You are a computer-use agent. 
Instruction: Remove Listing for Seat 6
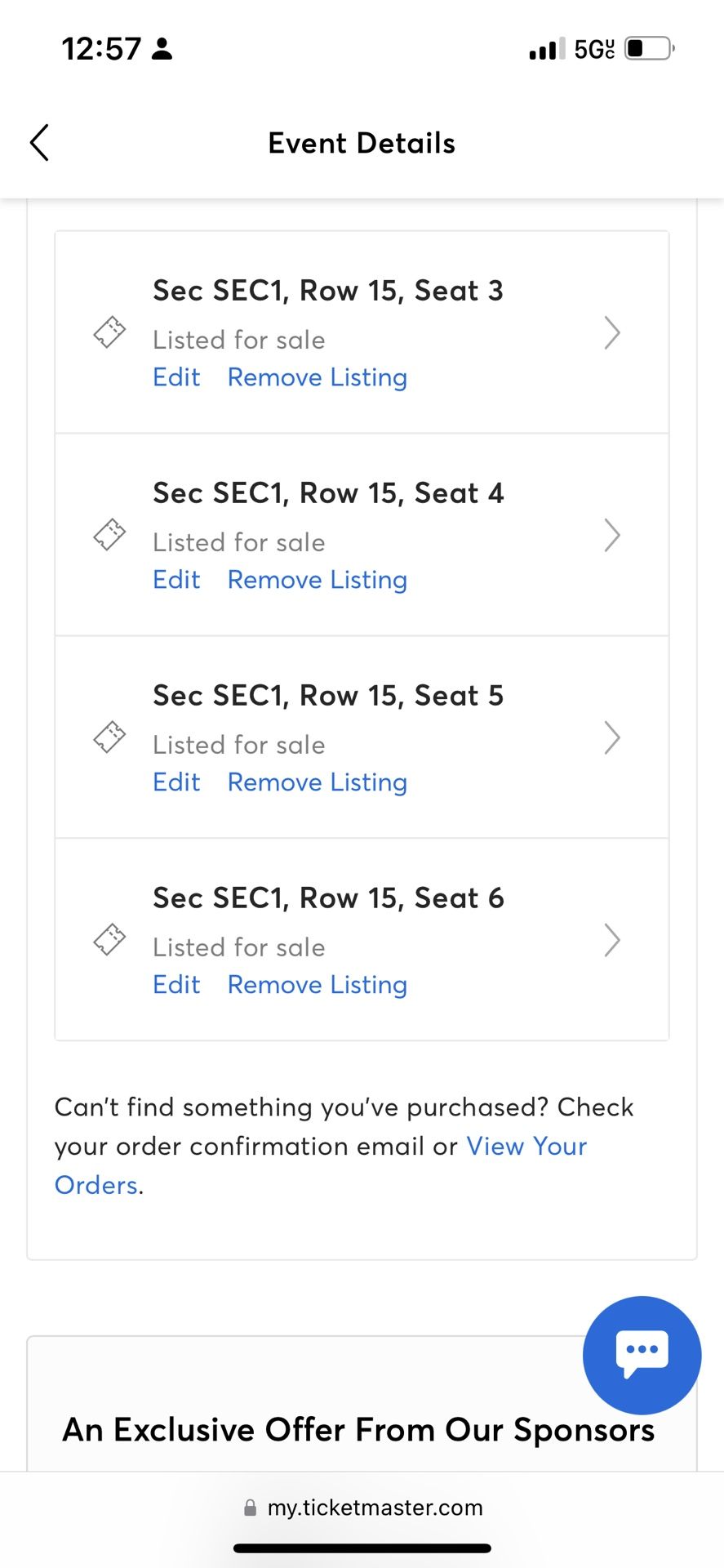click(x=318, y=985)
